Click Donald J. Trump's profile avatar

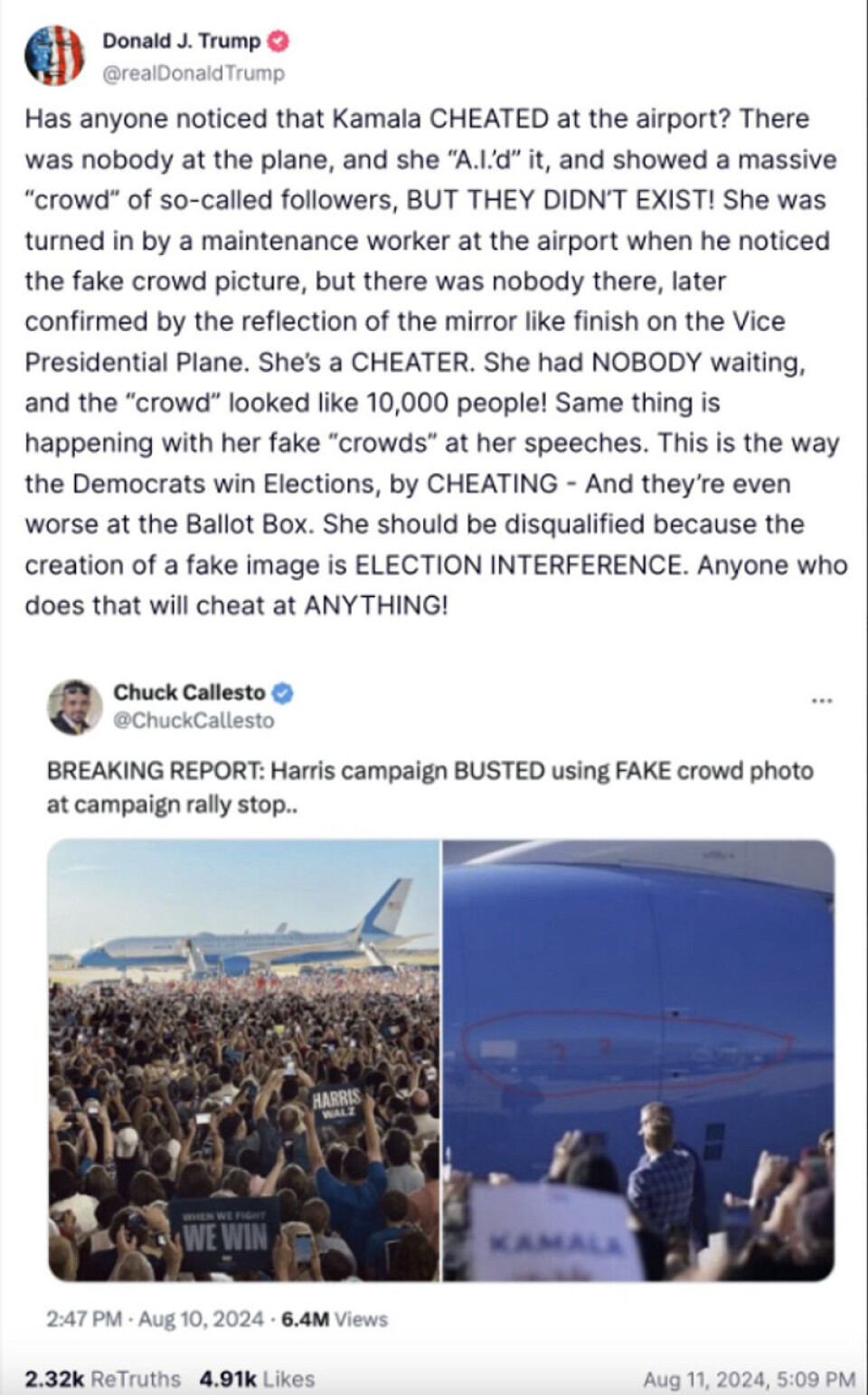point(54,55)
